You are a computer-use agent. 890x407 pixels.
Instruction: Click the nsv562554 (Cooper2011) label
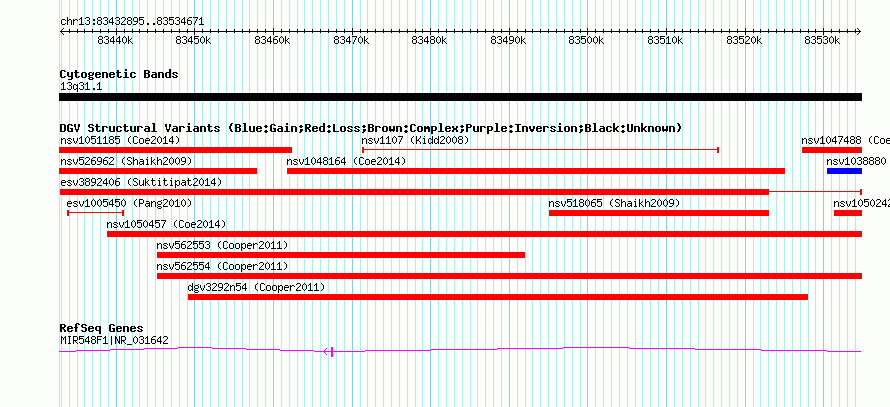coord(222,266)
